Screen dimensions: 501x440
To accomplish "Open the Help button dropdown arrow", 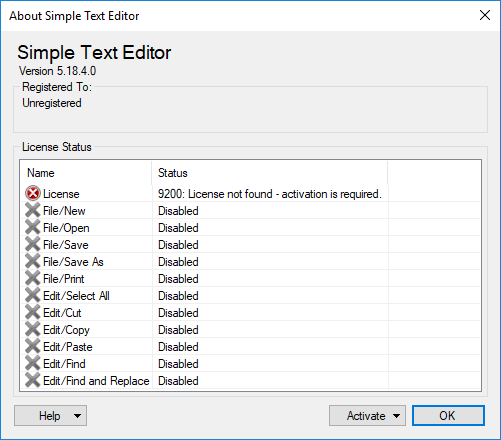I will (77, 416).
